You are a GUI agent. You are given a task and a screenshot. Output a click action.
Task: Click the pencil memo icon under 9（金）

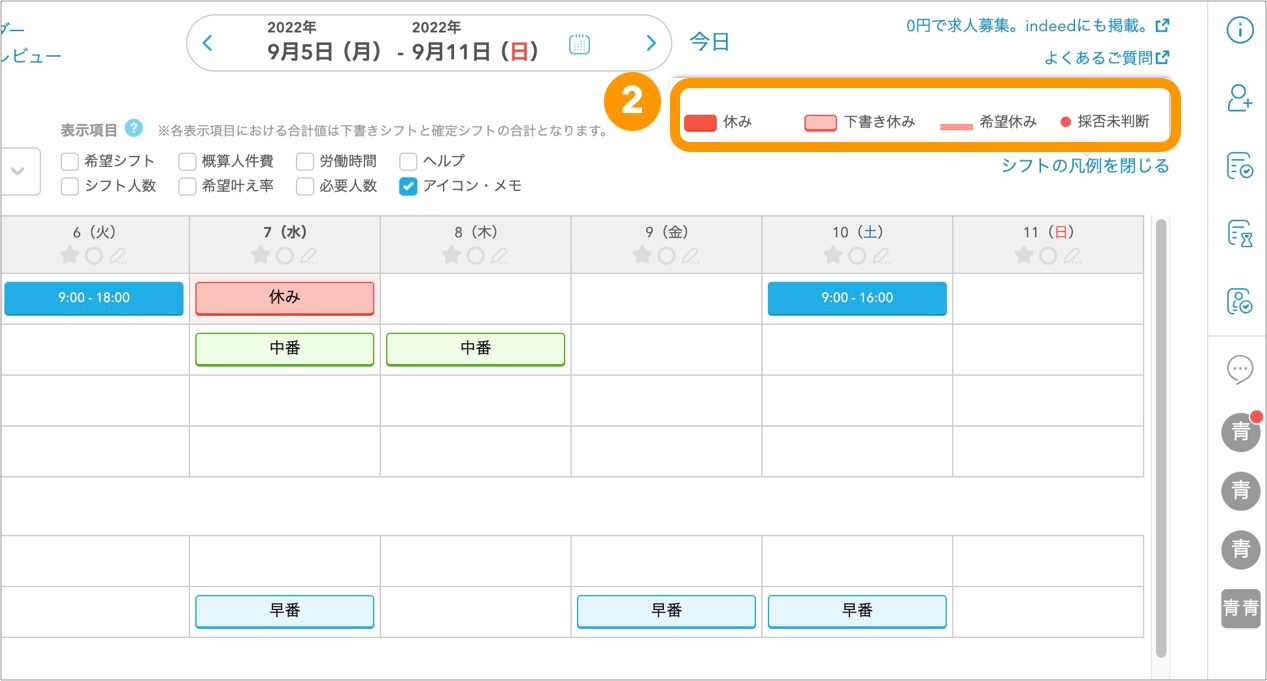pos(691,256)
